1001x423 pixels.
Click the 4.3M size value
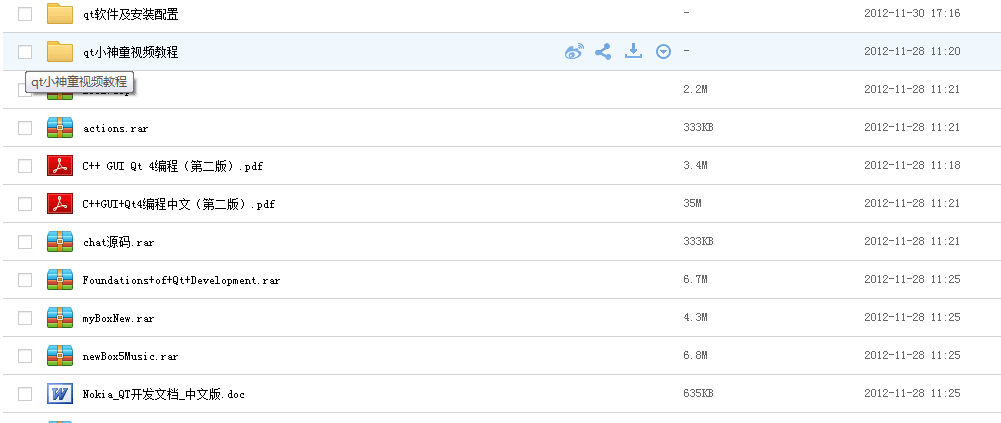pyautogui.click(x=695, y=317)
